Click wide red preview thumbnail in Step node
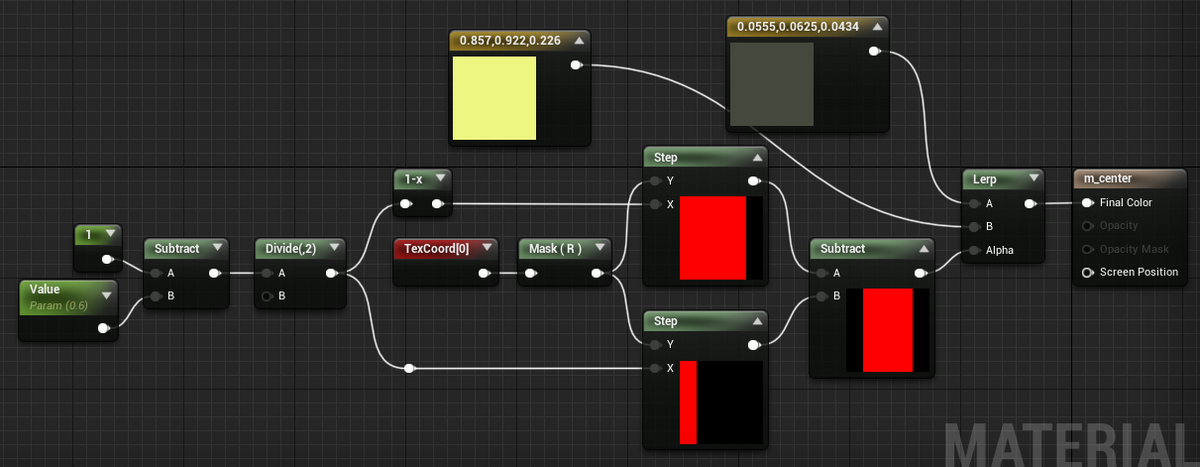 [721, 237]
